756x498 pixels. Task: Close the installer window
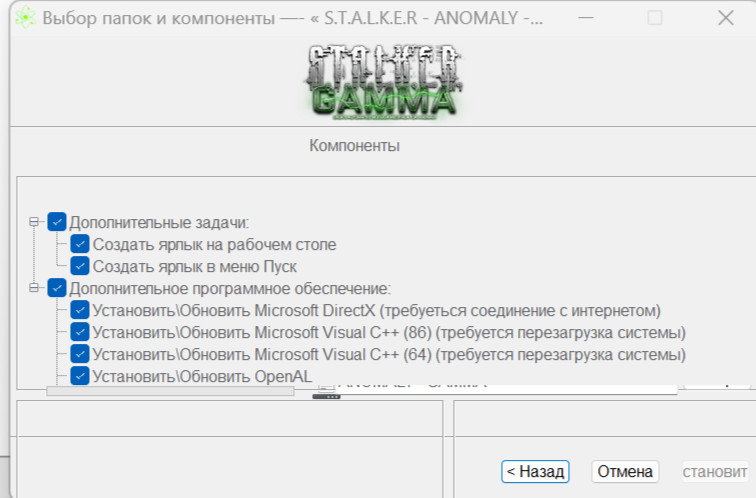click(726, 18)
